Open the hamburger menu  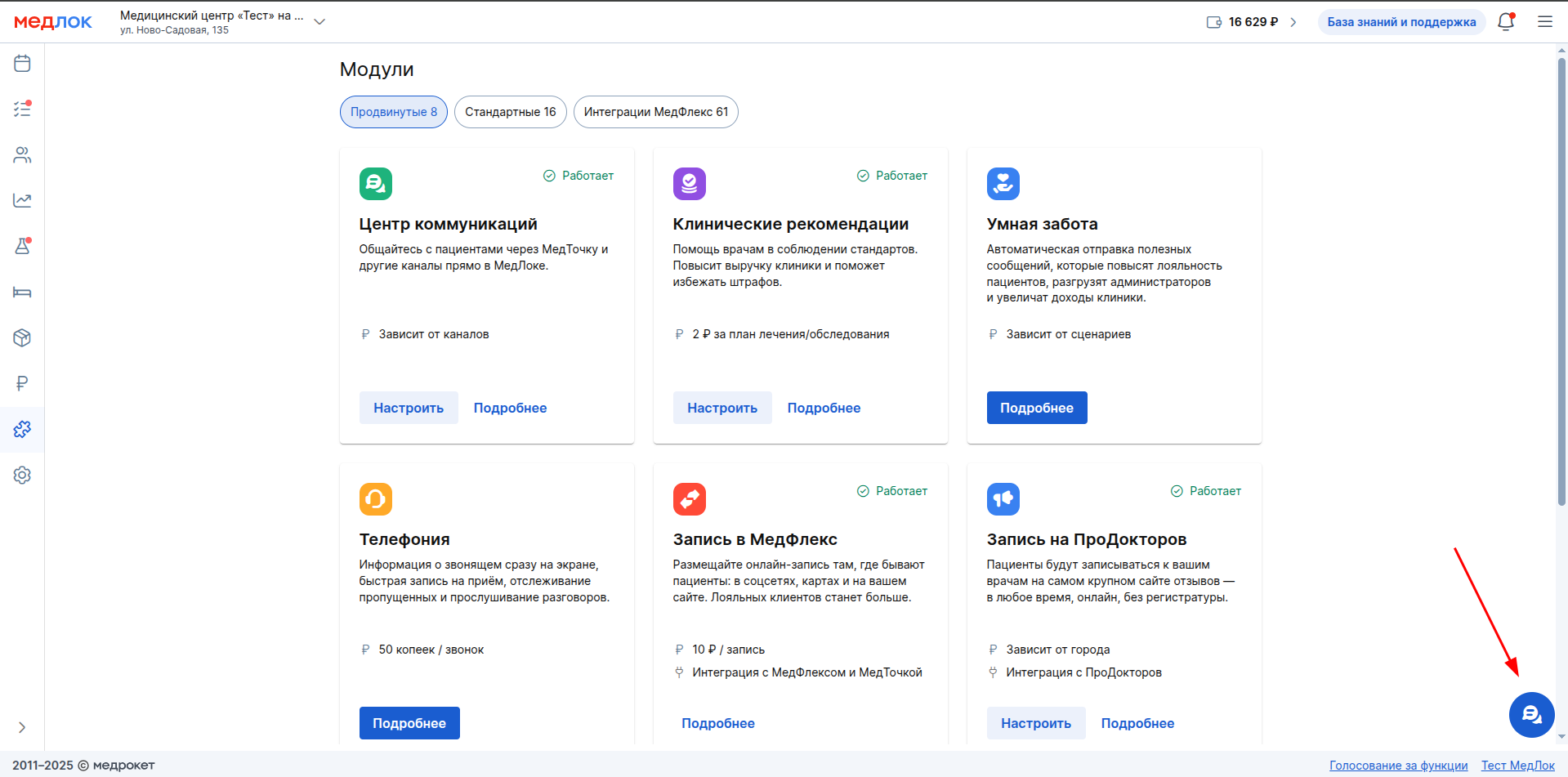1545,22
